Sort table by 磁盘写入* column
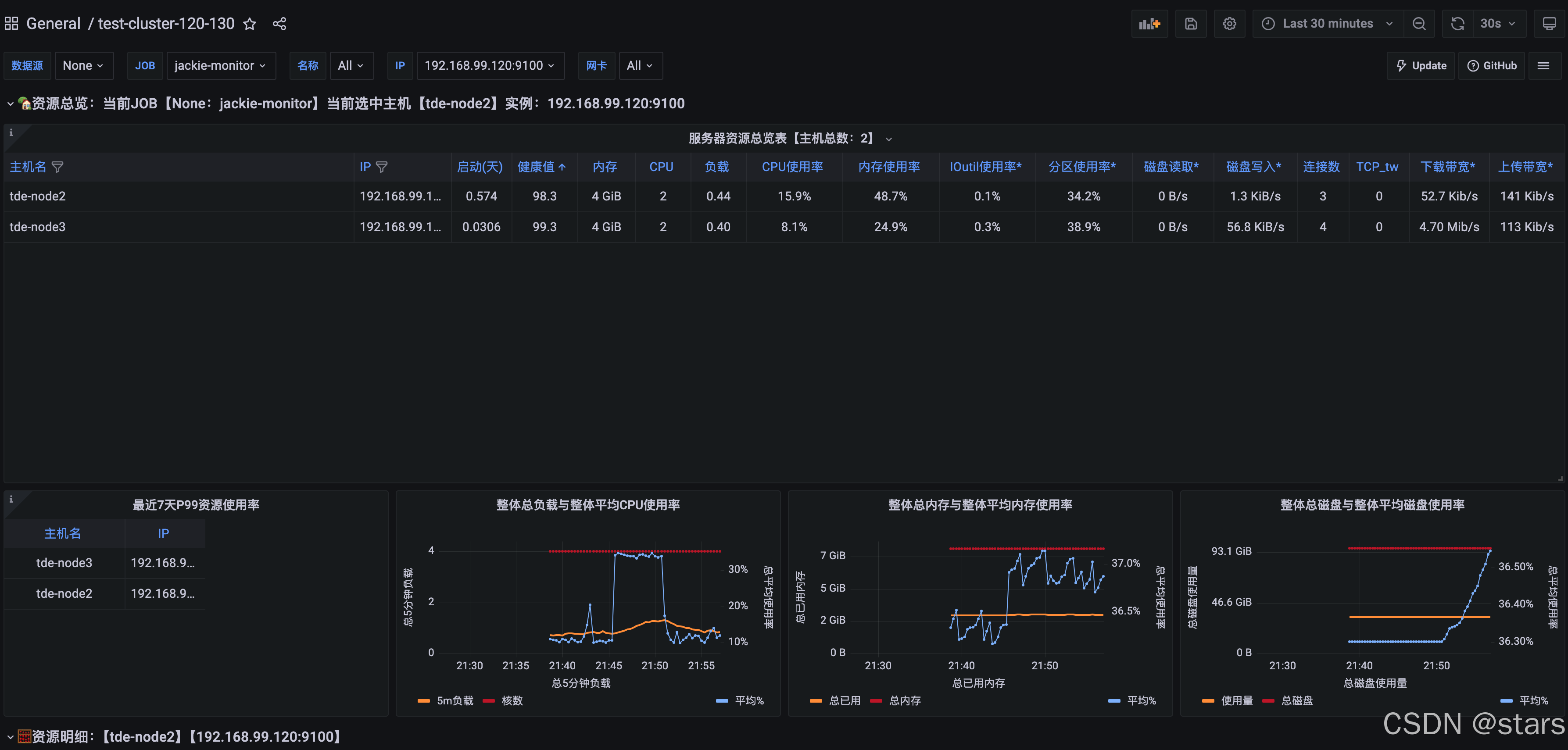 click(1253, 167)
